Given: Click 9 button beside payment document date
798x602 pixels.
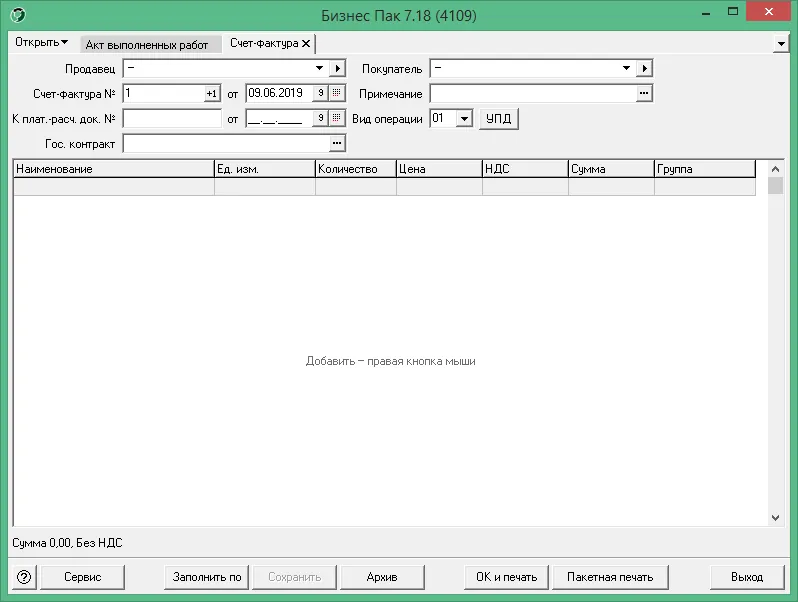Looking at the screenshot, I should point(321,118).
